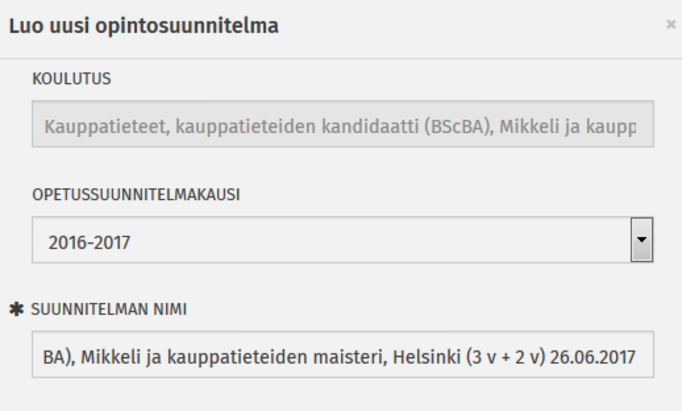Screen dimensions: 682x411
Task: Open the Opetussuunnitelmakausi combo box
Action: 330,242
